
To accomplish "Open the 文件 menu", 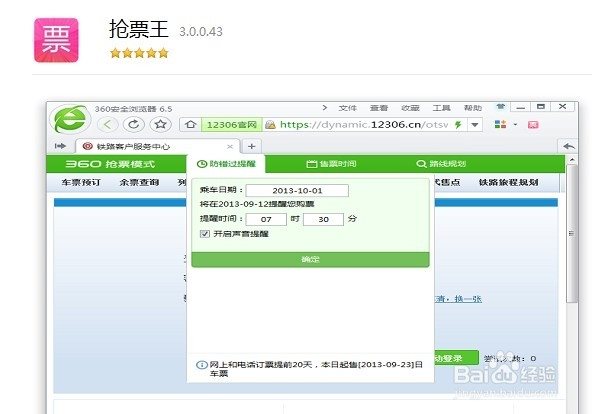I will 347,108.
